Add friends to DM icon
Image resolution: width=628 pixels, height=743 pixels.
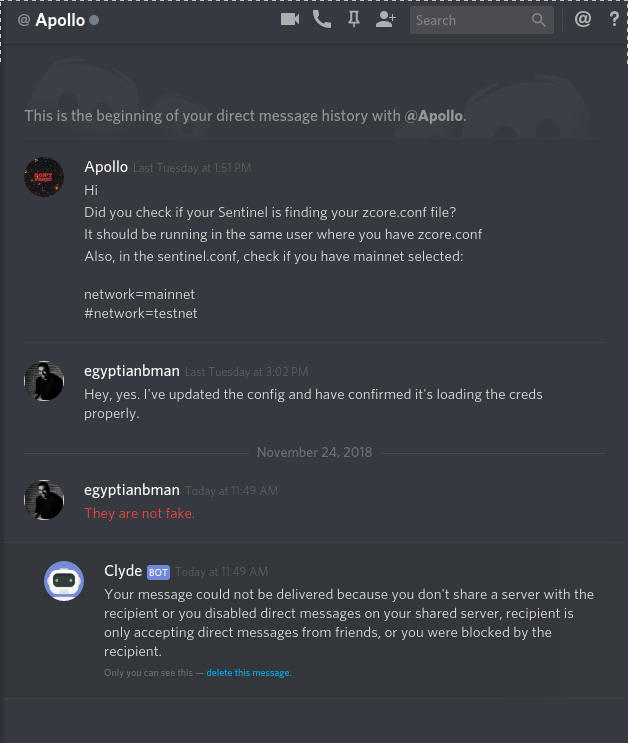pos(385,19)
